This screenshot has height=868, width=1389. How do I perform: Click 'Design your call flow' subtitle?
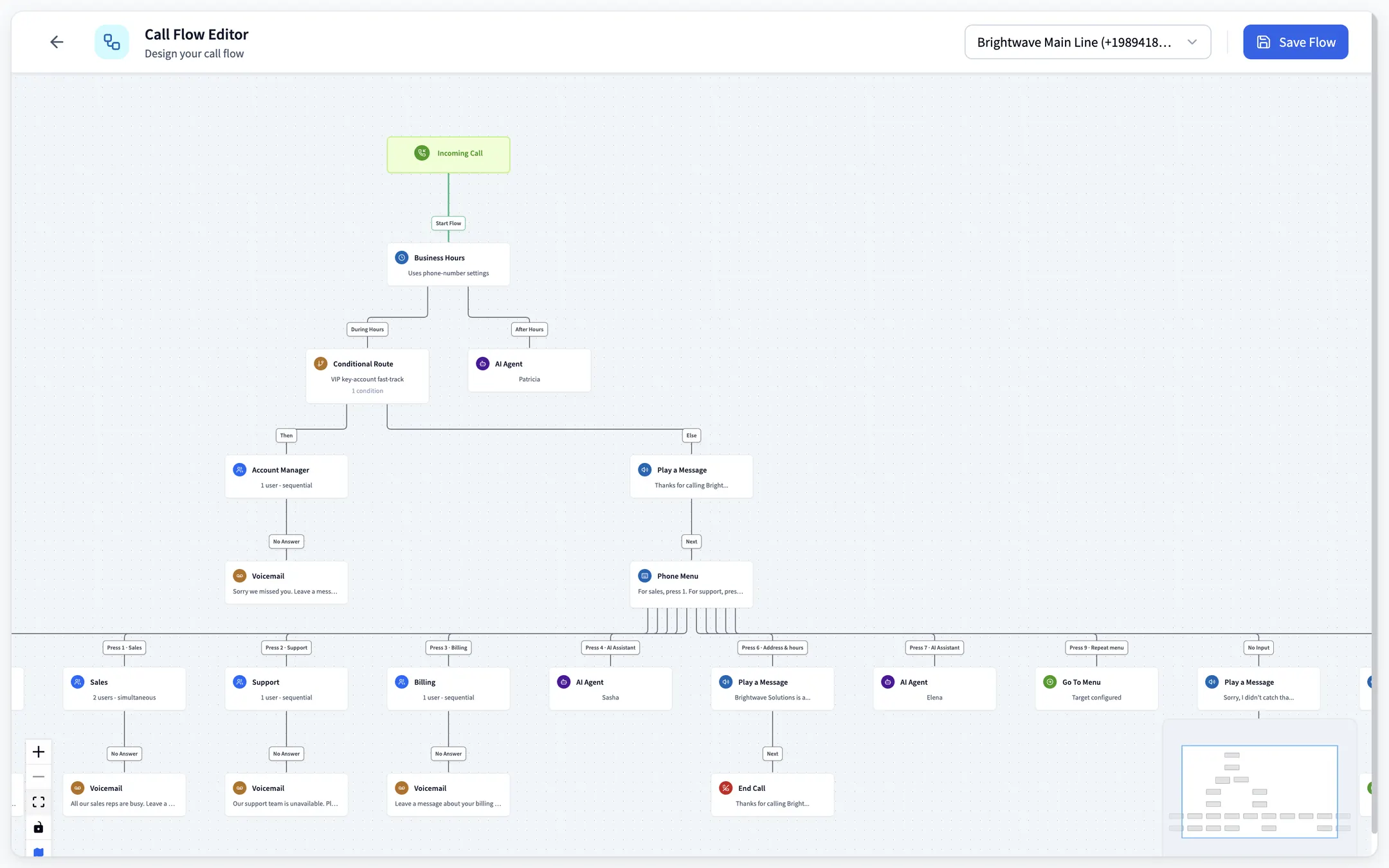(194, 54)
